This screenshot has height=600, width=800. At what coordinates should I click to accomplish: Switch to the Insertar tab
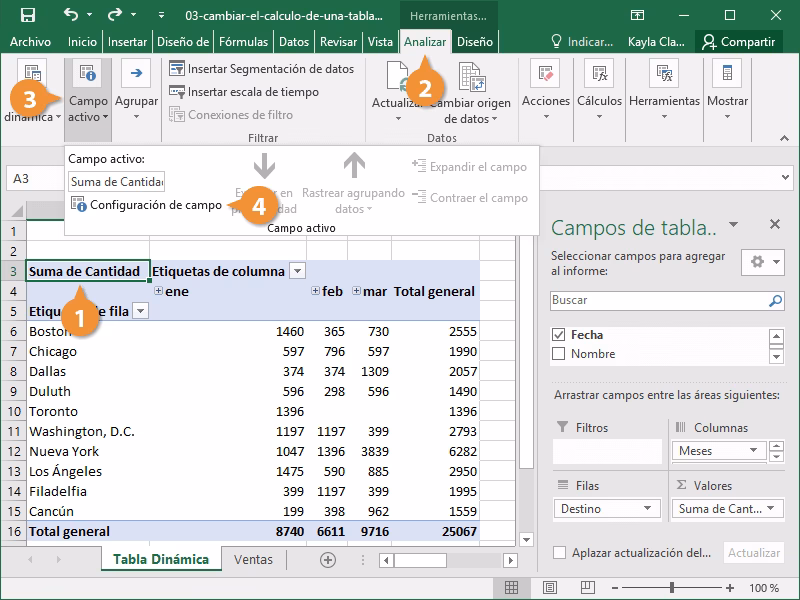coord(127,42)
